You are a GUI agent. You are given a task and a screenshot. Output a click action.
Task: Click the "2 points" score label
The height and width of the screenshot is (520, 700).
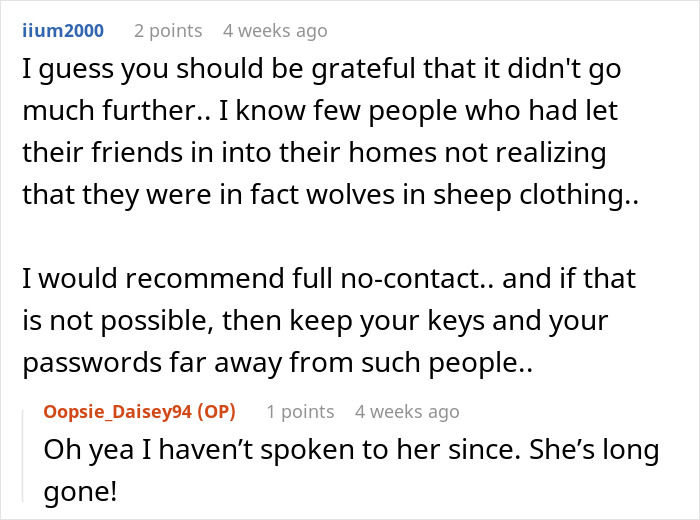point(168,31)
